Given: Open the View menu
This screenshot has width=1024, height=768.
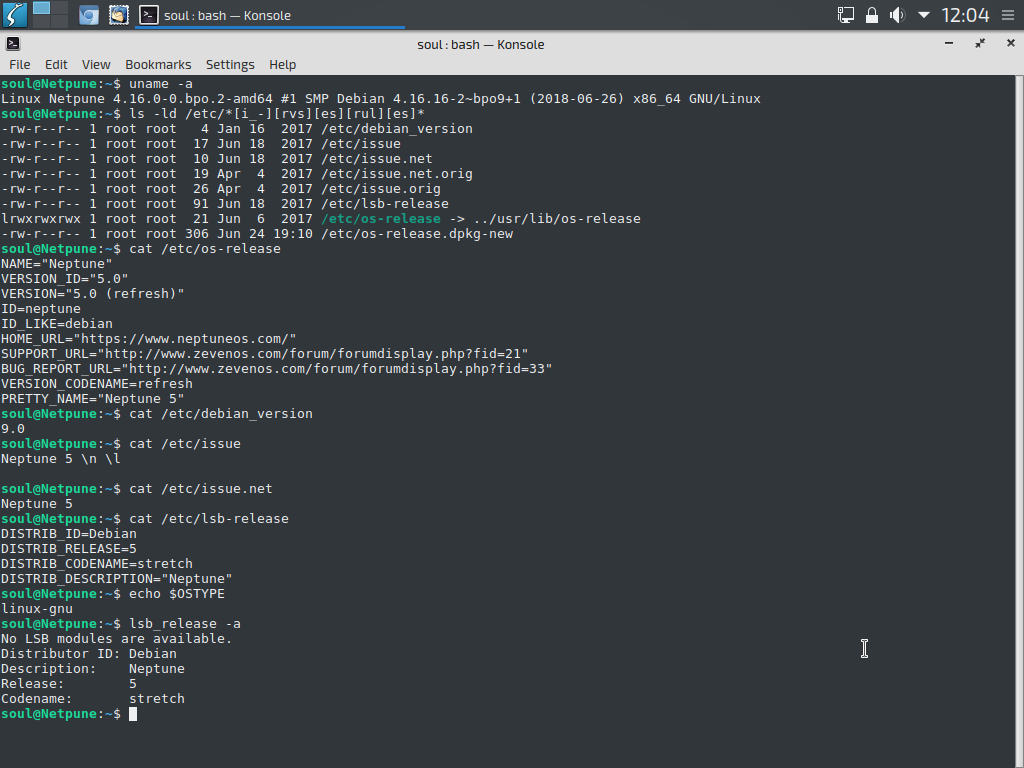Looking at the screenshot, I should 96,64.
